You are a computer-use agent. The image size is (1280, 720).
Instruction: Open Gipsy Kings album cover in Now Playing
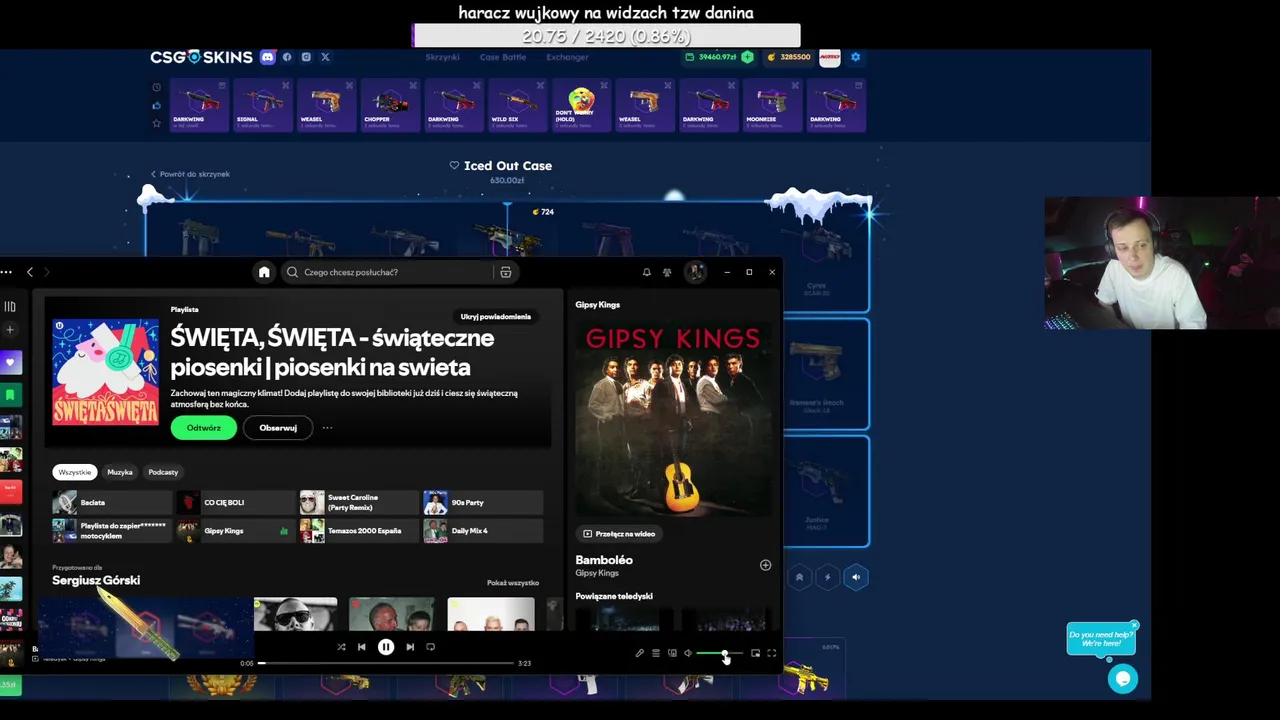tap(673, 417)
